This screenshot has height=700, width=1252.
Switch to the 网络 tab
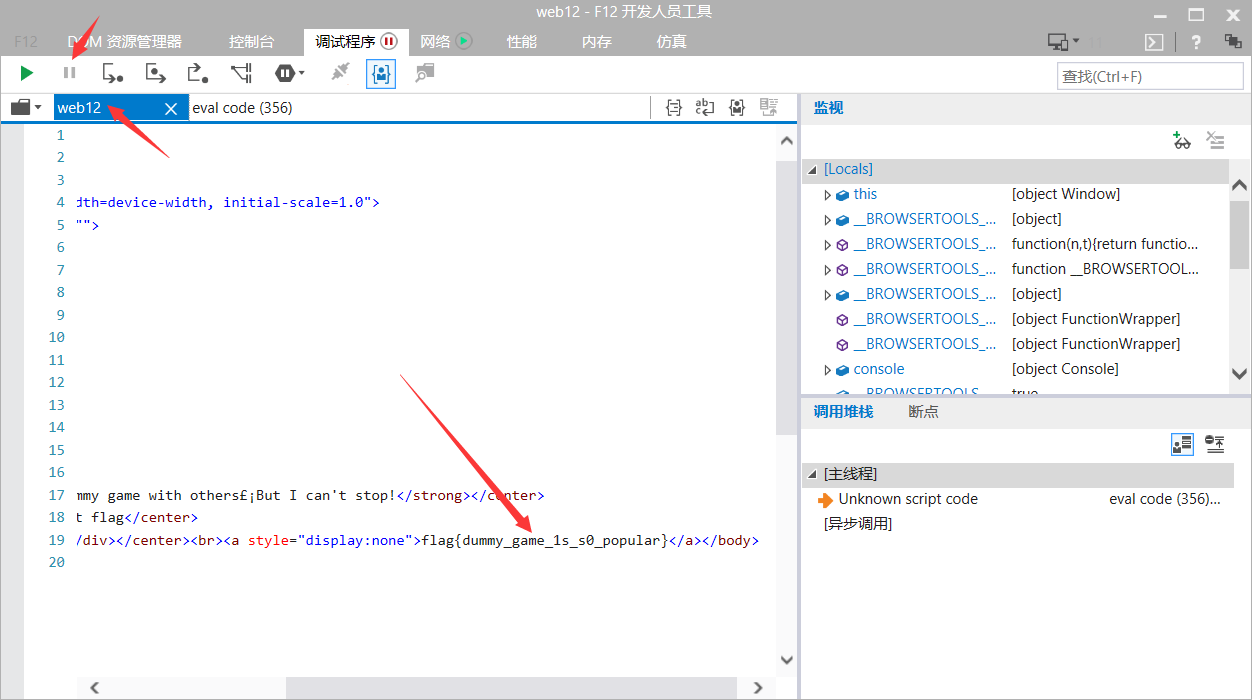pyautogui.click(x=445, y=42)
